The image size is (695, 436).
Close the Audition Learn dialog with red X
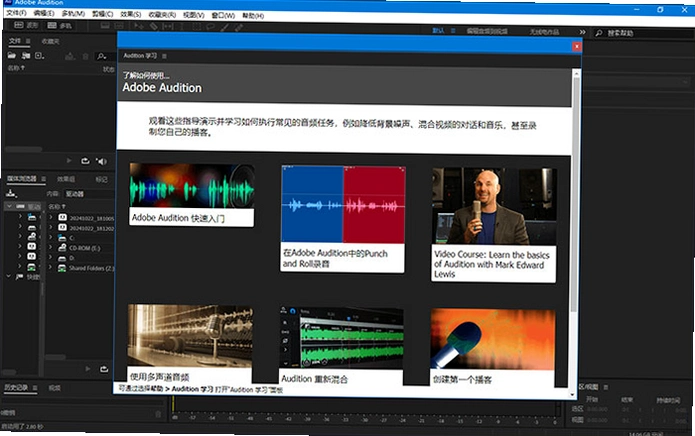577,46
